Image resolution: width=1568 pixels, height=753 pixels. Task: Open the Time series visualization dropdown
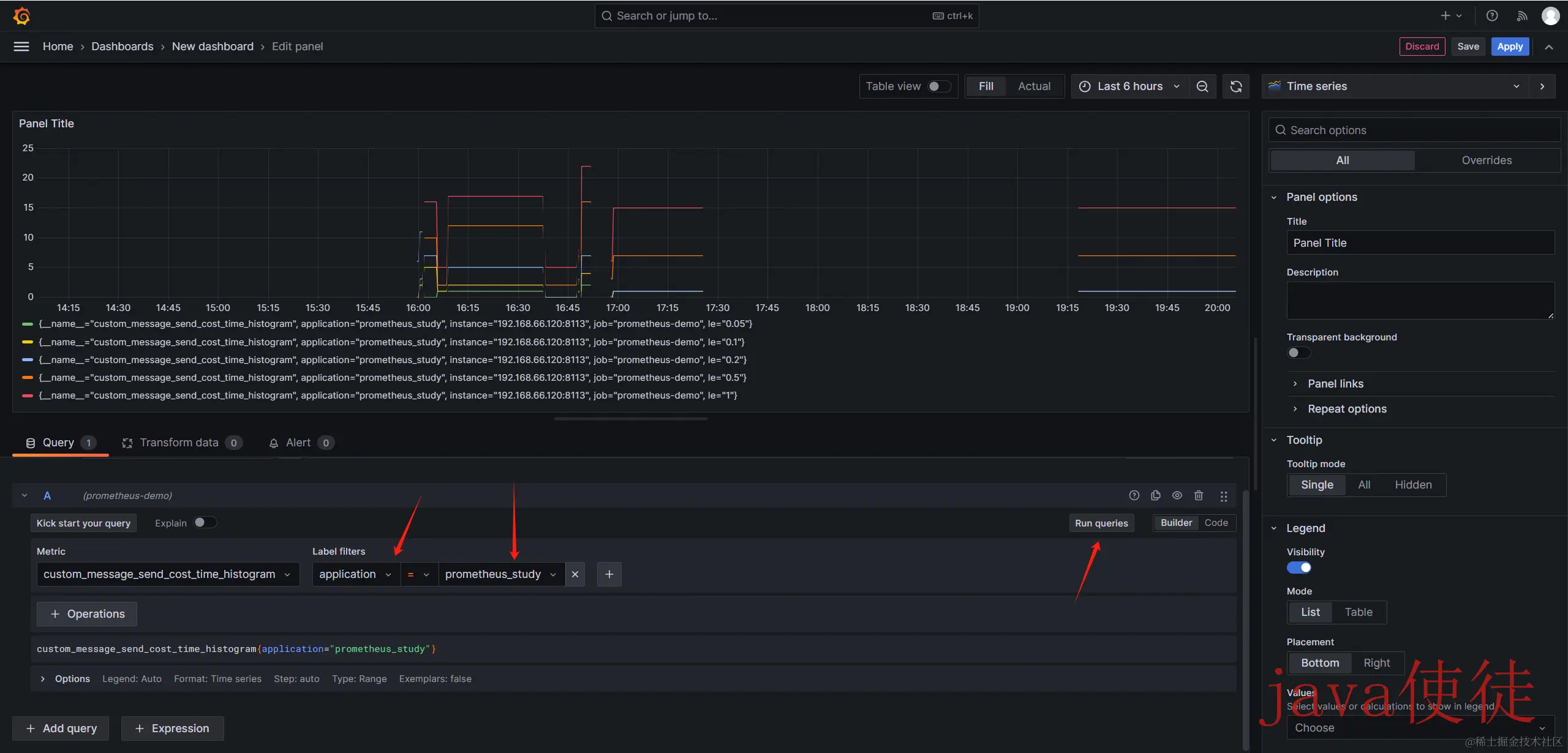click(x=1395, y=86)
